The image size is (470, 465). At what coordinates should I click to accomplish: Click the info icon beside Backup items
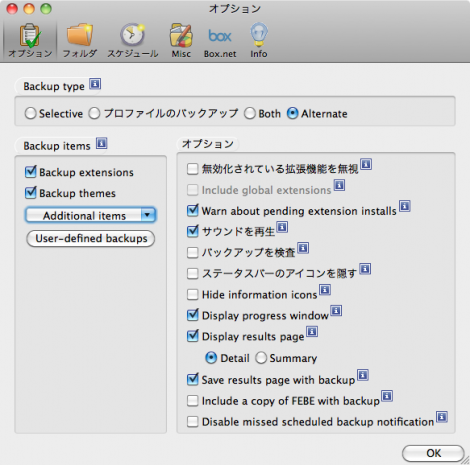pos(102,143)
